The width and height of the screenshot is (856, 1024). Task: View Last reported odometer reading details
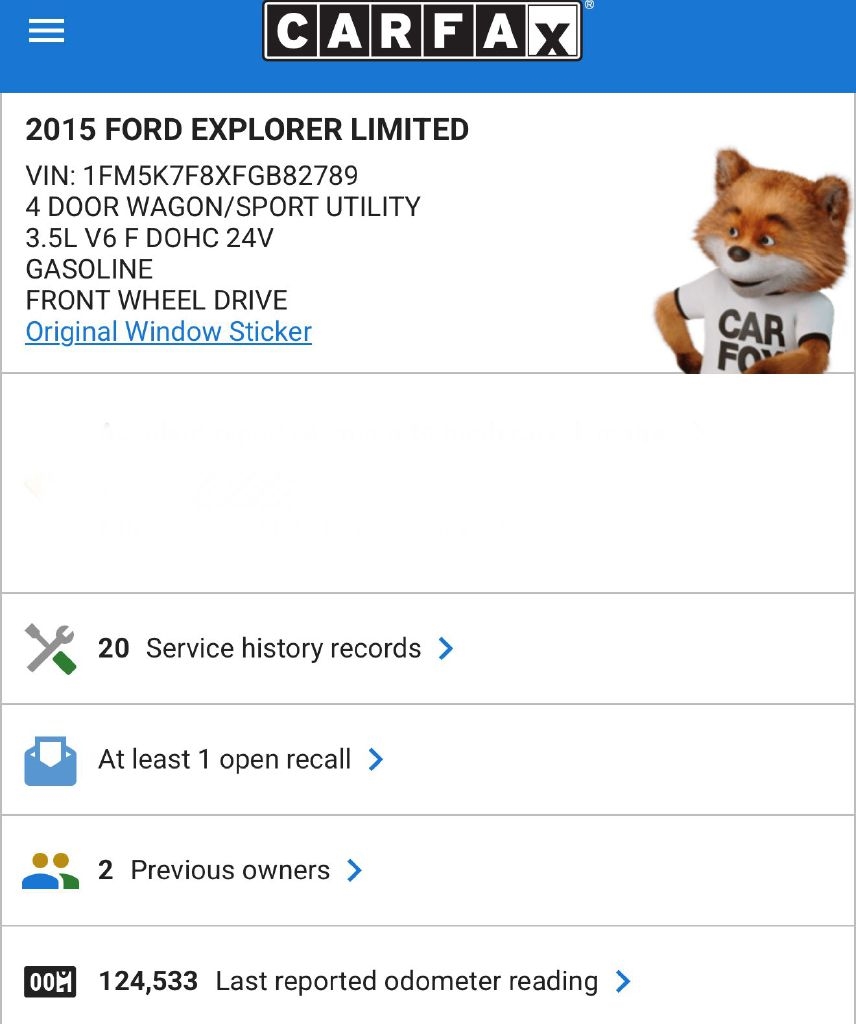tap(406, 982)
